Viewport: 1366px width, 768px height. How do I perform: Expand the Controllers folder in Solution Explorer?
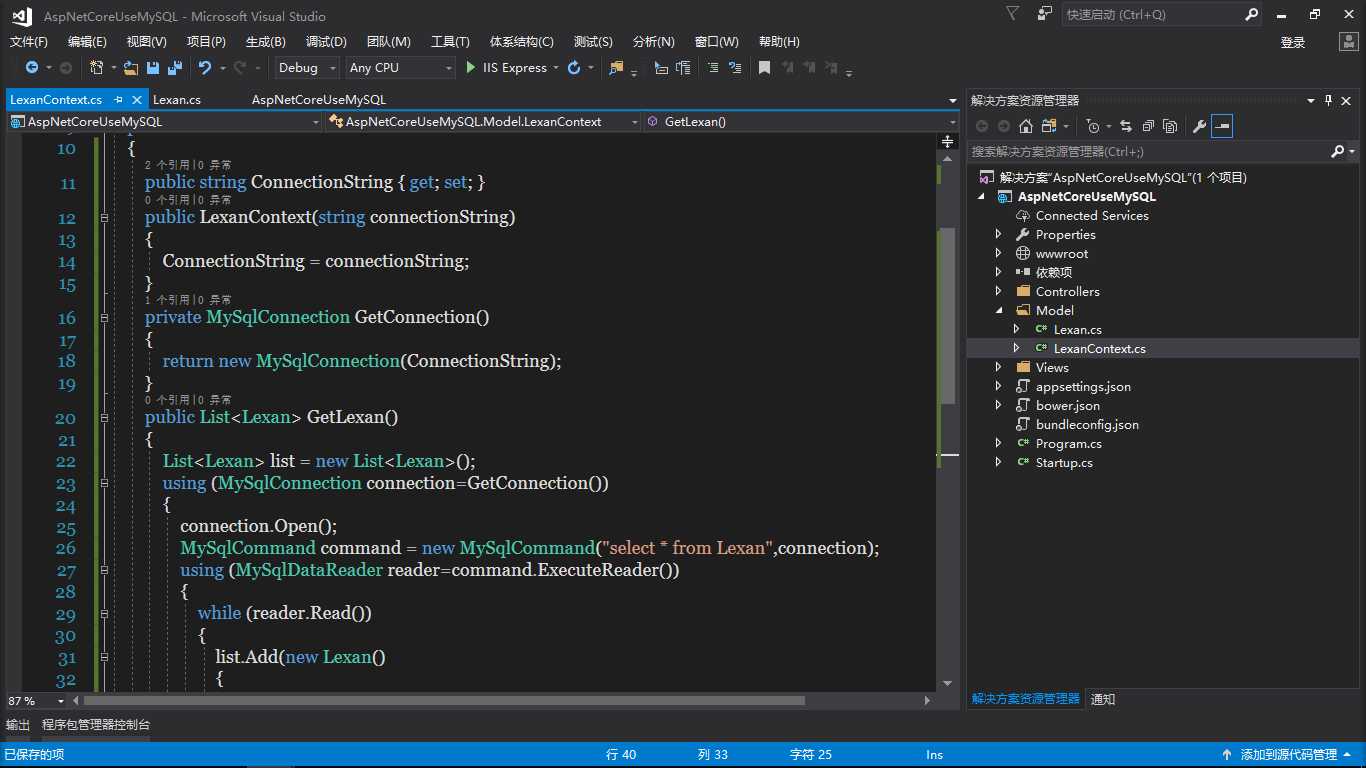998,292
